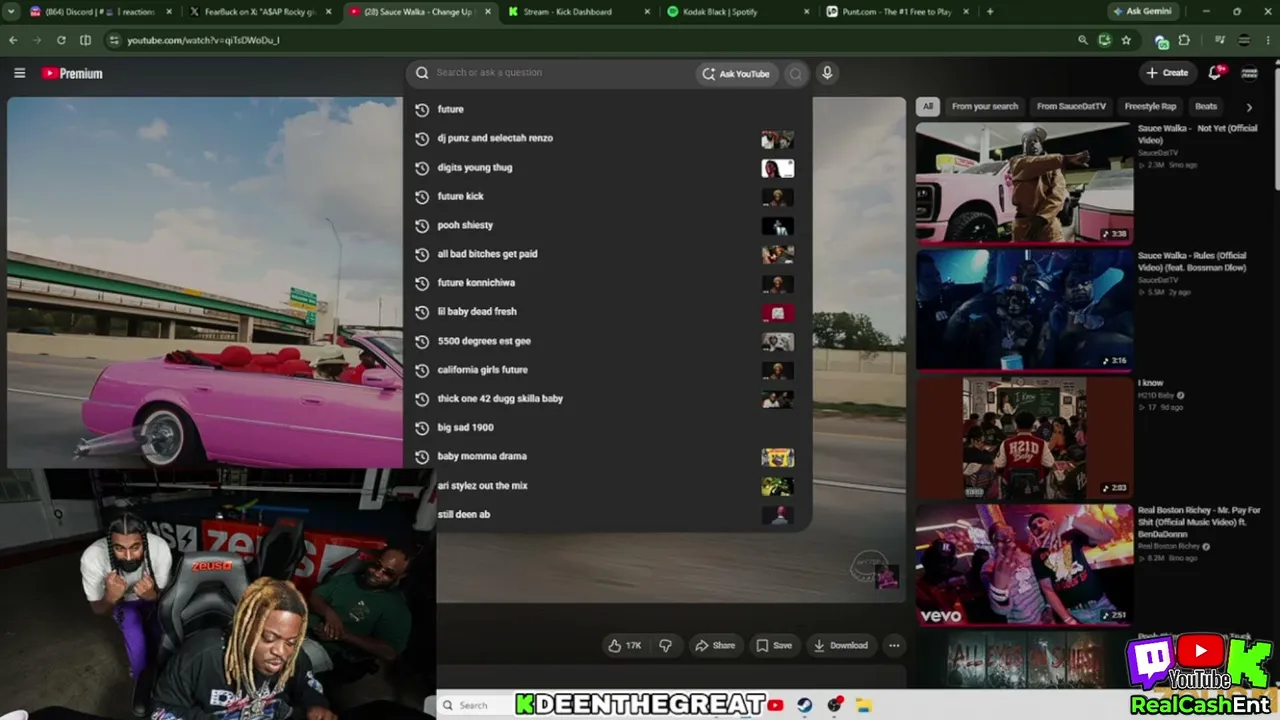Select 'digits young thug' suggestion

pyautogui.click(x=608, y=167)
